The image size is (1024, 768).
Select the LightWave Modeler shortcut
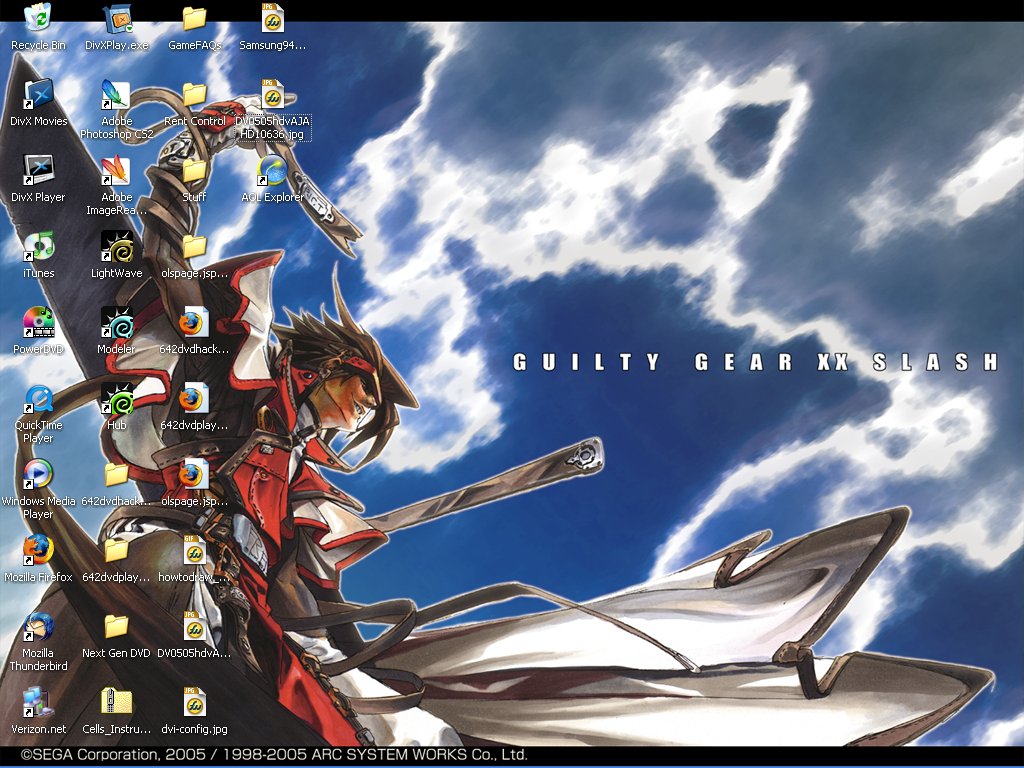click(x=117, y=323)
